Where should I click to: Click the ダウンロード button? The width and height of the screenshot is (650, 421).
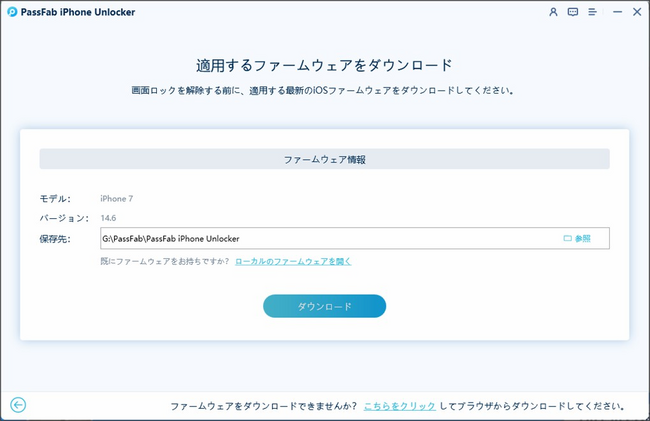pos(324,306)
